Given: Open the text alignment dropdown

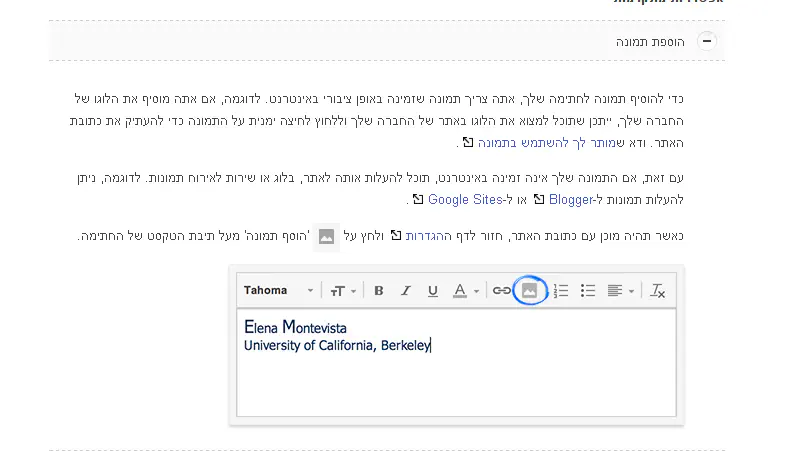Looking at the screenshot, I should point(620,291).
